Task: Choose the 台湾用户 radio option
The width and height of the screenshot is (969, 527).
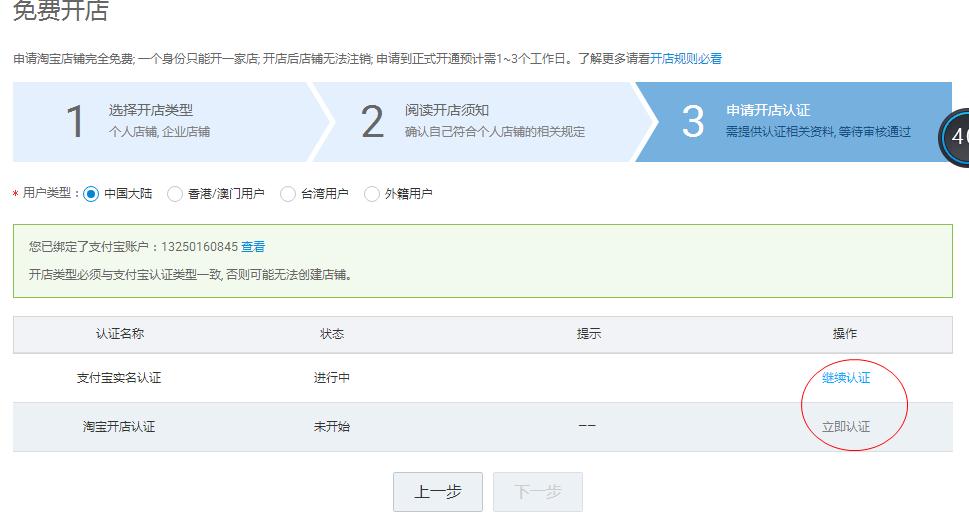Action: (288, 194)
